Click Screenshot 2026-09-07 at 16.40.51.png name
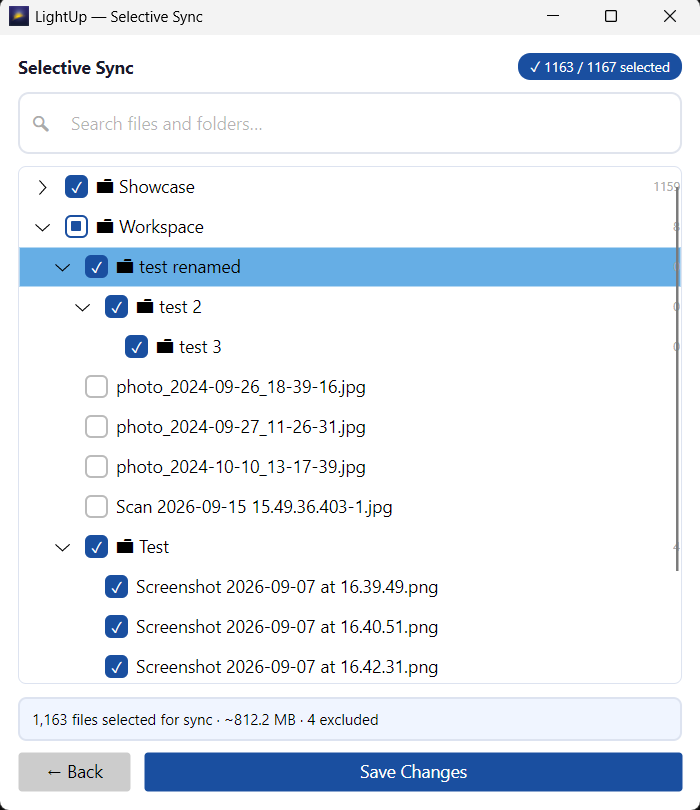Image resolution: width=700 pixels, height=810 pixels. click(x=287, y=627)
